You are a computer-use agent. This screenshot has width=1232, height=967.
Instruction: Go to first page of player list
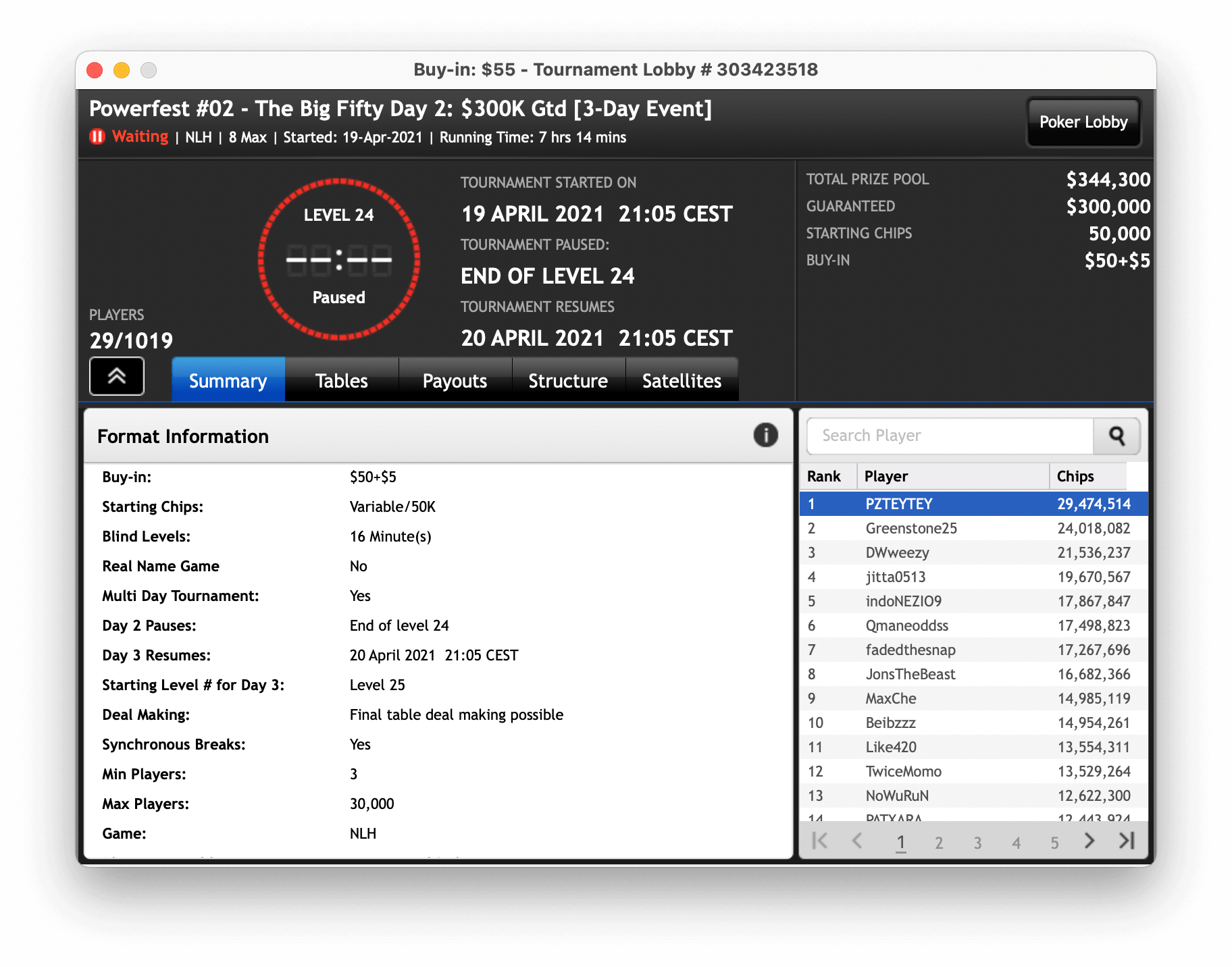(820, 841)
